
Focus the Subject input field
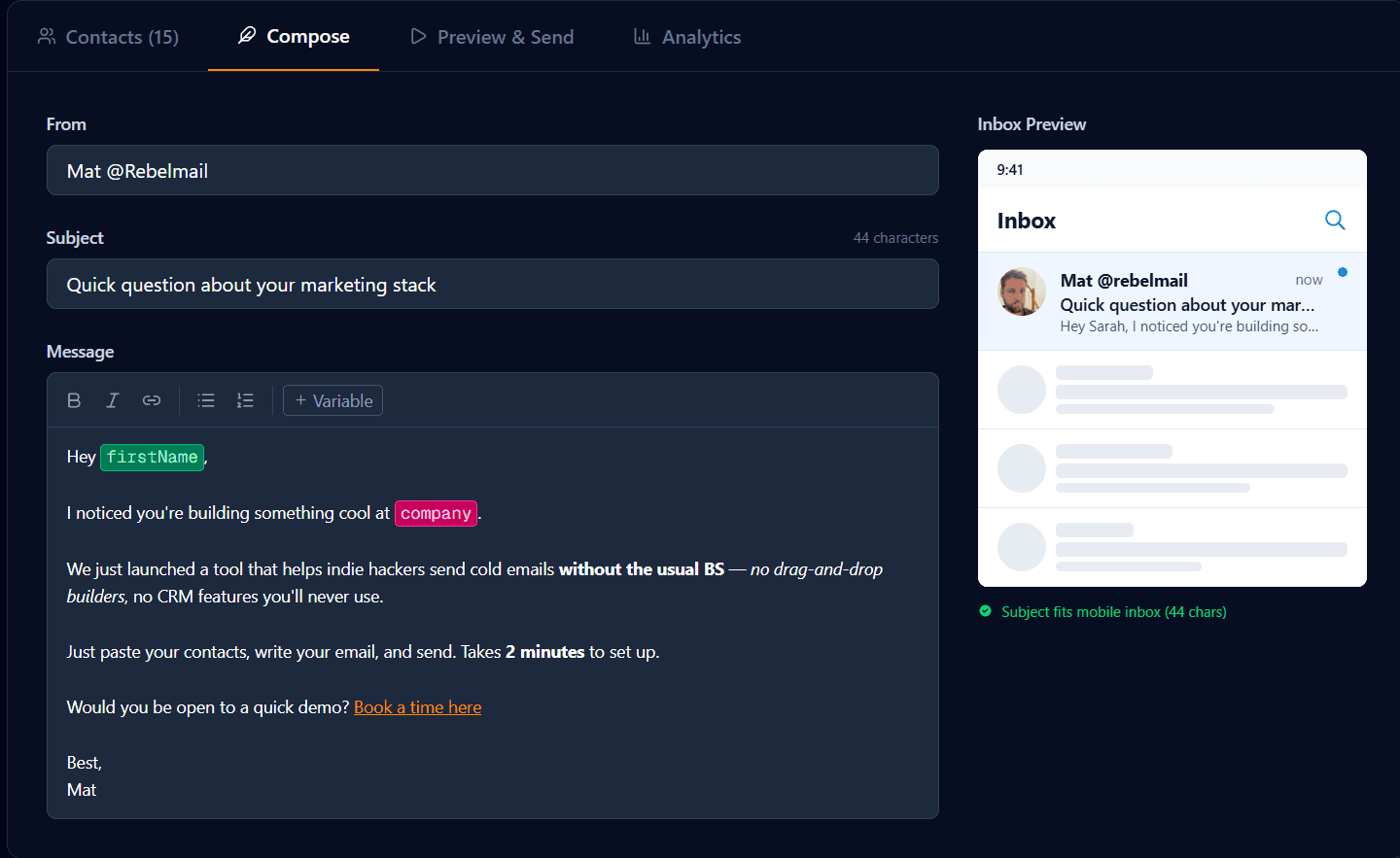tap(492, 285)
